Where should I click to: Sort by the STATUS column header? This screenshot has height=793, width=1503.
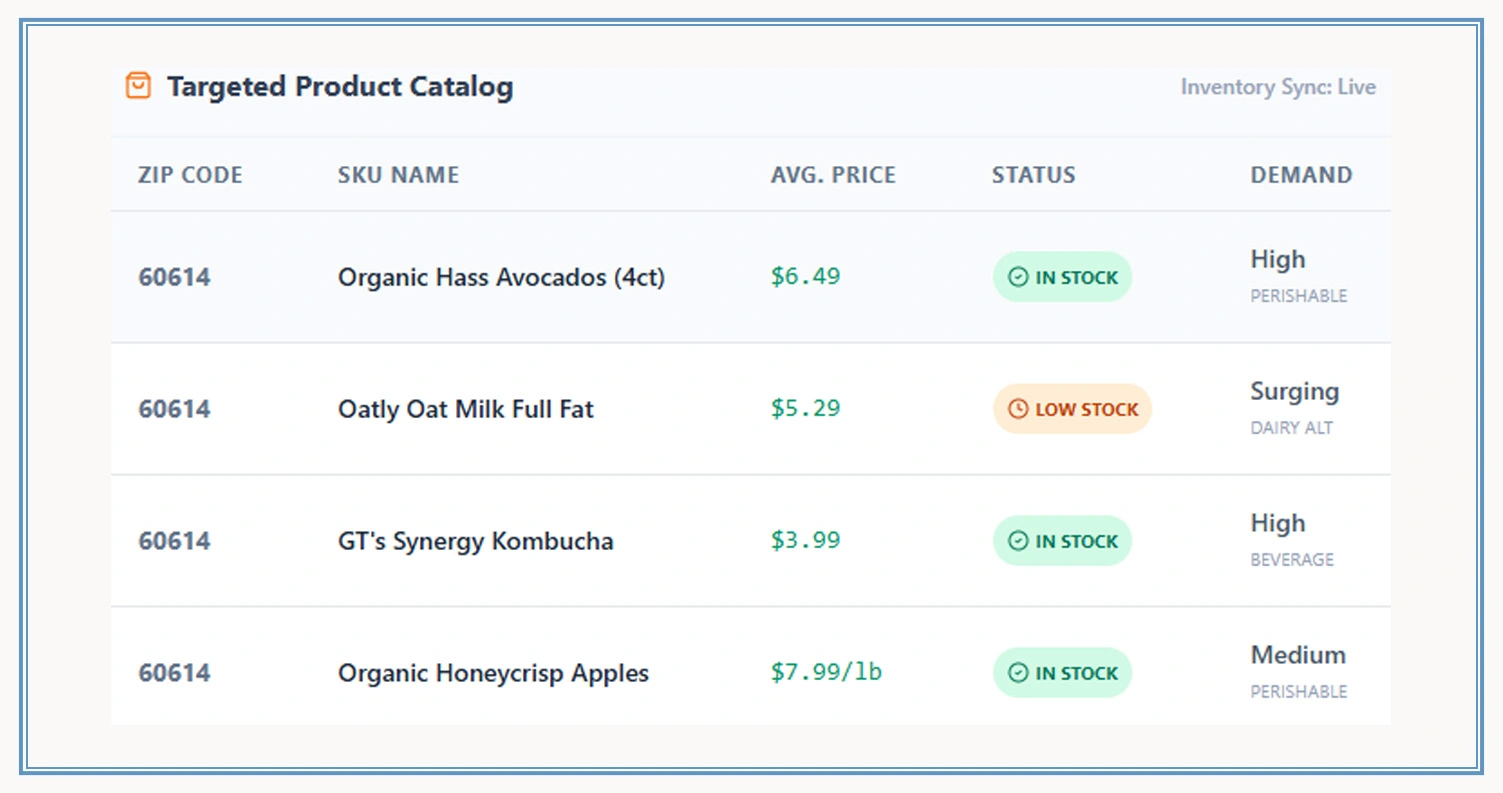tap(1033, 174)
